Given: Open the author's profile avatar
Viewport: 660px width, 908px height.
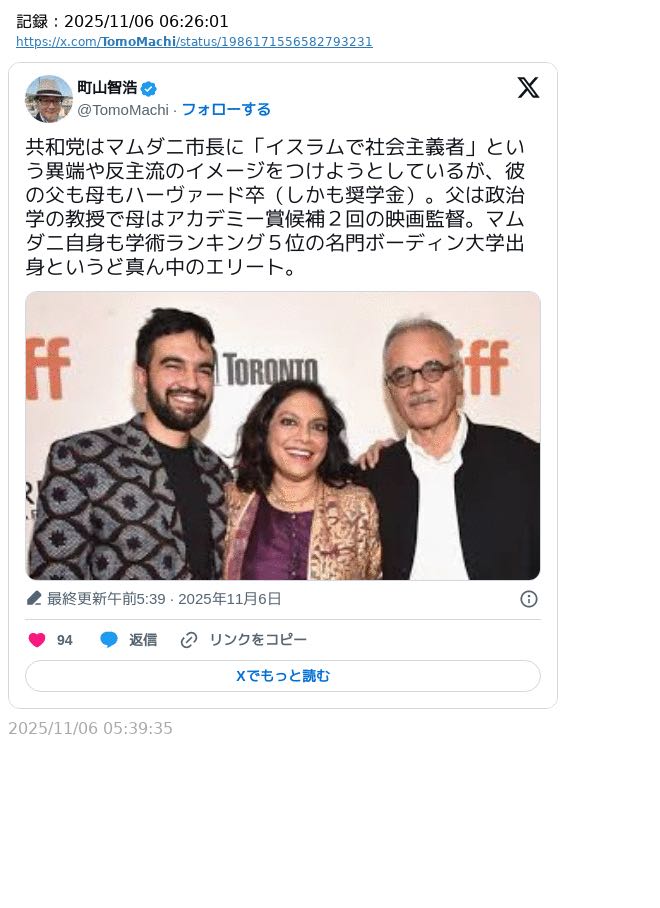Looking at the screenshot, I should pyautogui.click(x=49, y=99).
